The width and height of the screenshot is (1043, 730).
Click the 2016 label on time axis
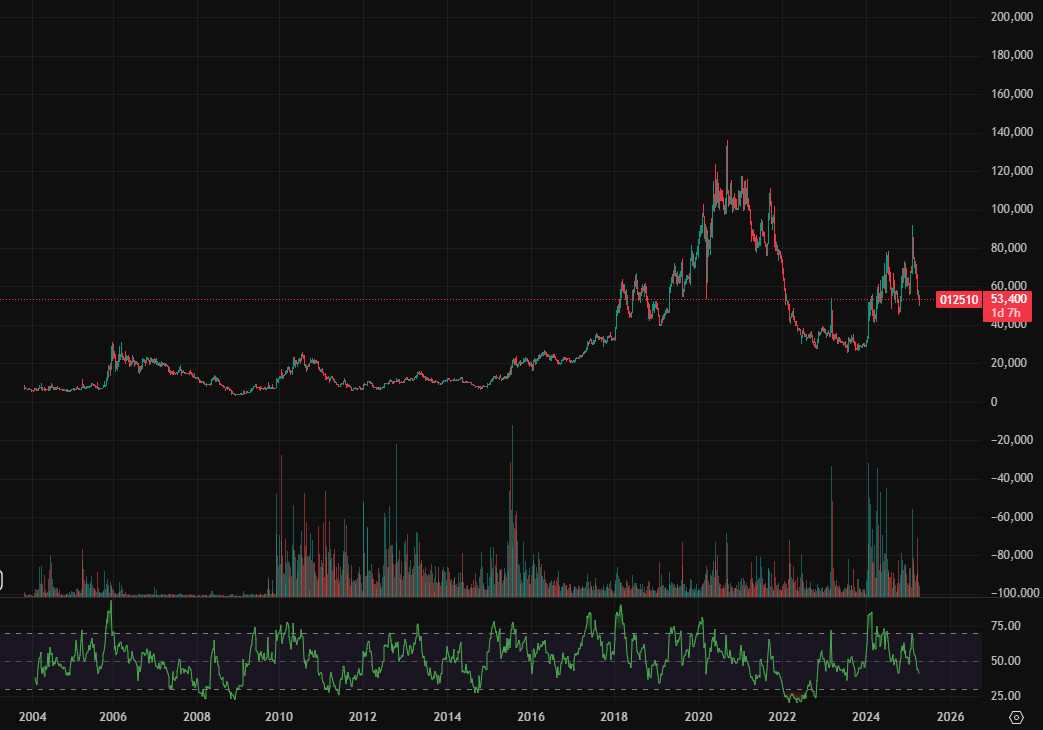pyautogui.click(x=531, y=717)
